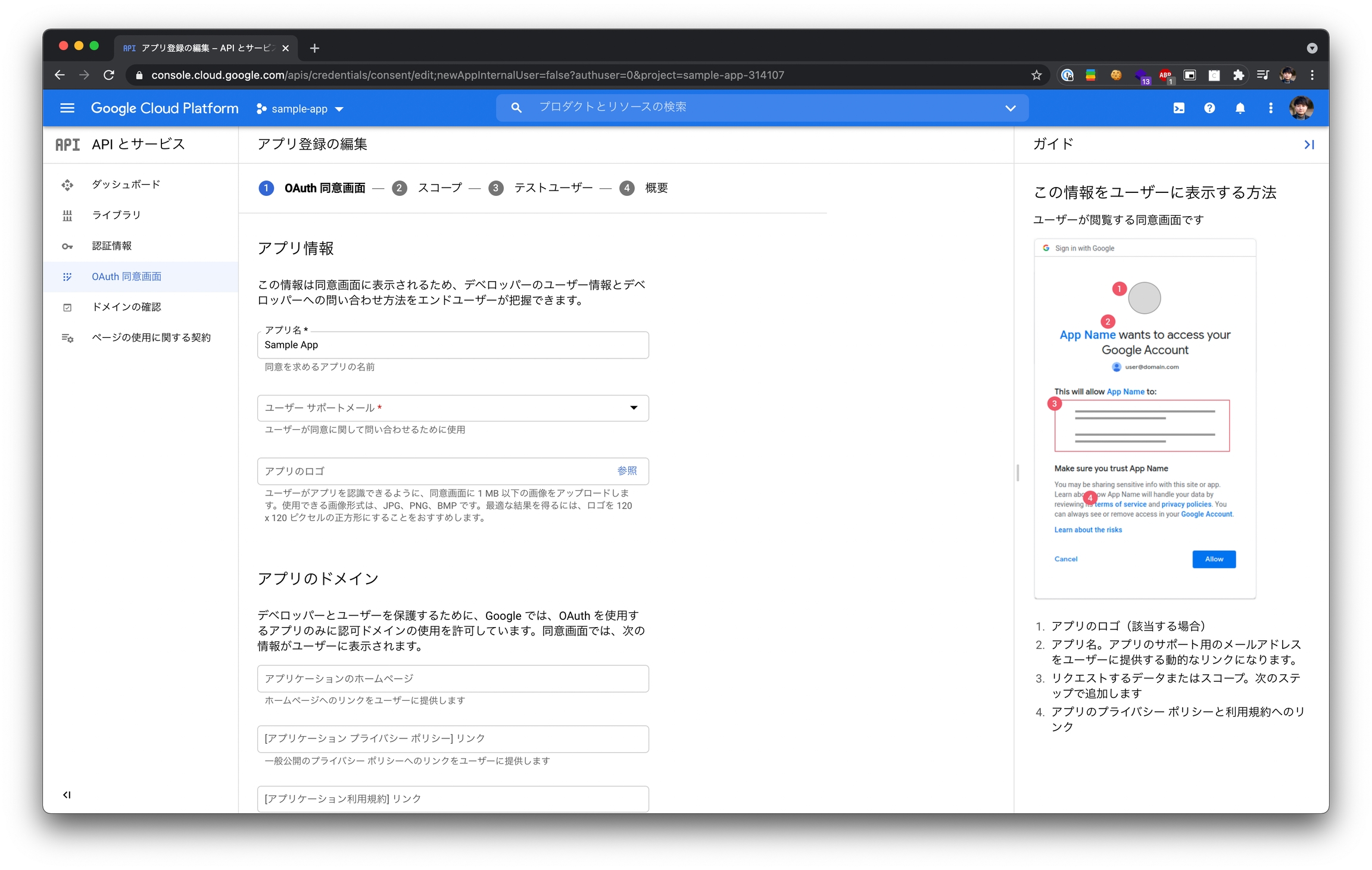Focus the アプリケーションのホームページ field

(x=453, y=678)
